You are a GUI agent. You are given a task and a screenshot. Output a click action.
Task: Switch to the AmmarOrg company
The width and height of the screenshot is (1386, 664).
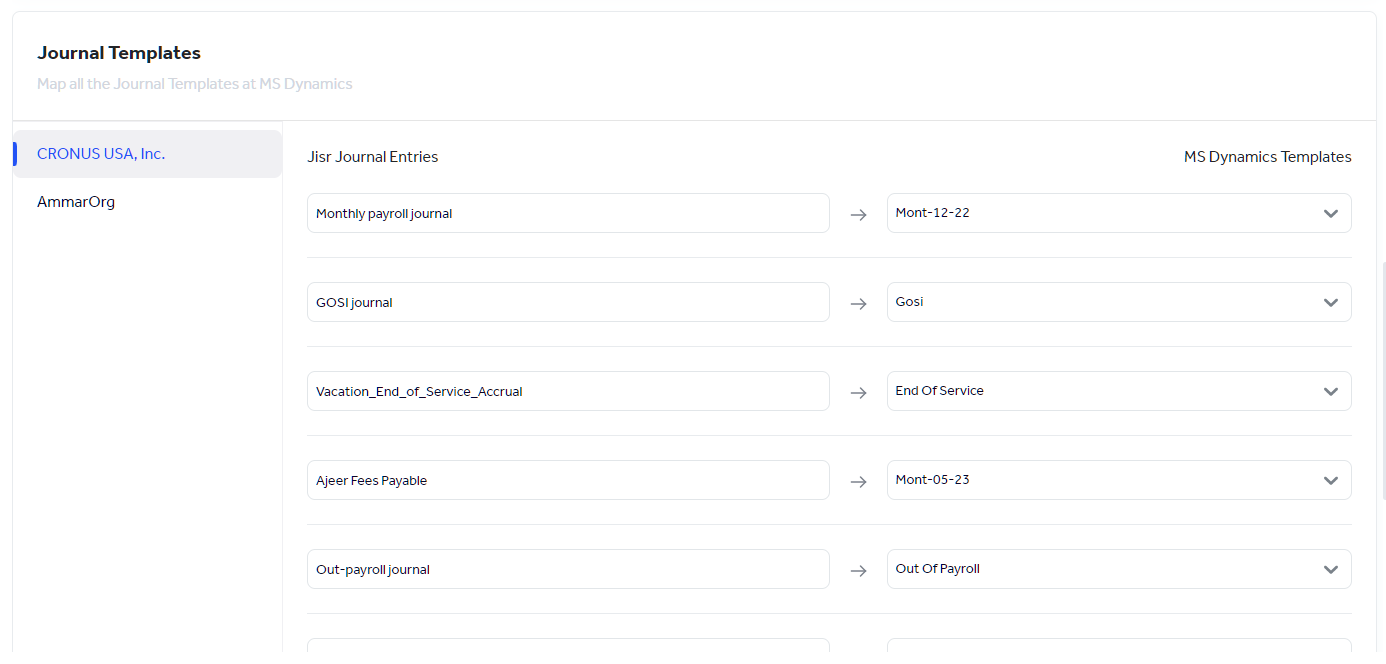click(76, 201)
